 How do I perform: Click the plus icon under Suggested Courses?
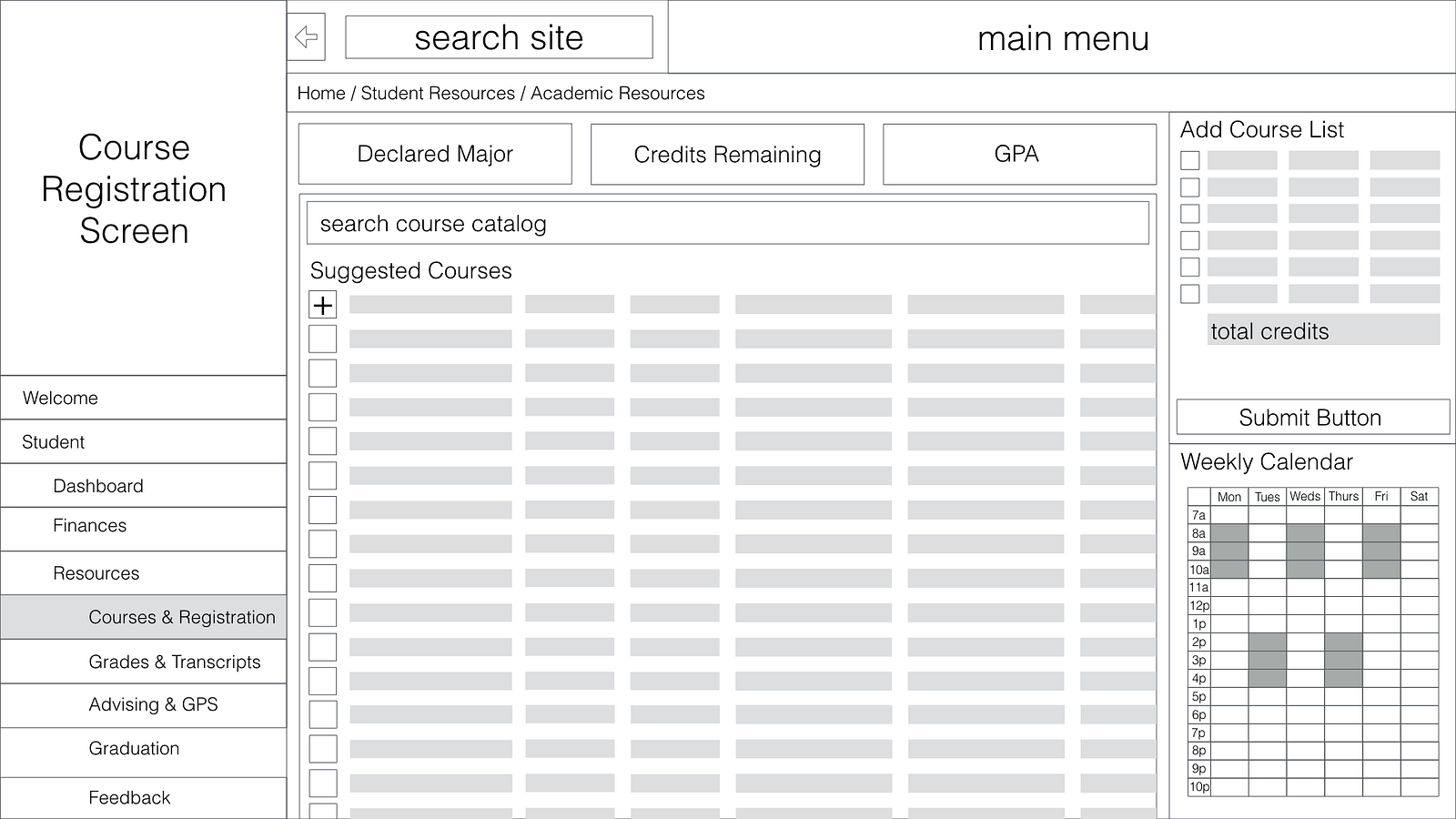coord(323,305)
